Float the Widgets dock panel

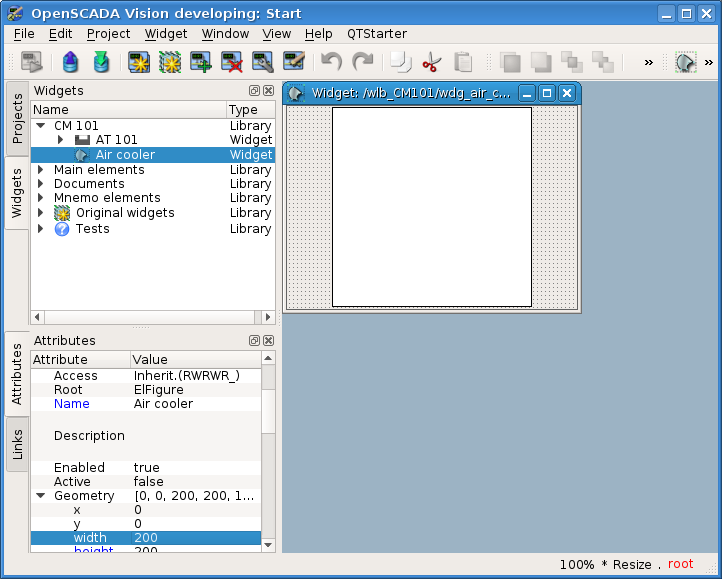click(x=254, y=90)
